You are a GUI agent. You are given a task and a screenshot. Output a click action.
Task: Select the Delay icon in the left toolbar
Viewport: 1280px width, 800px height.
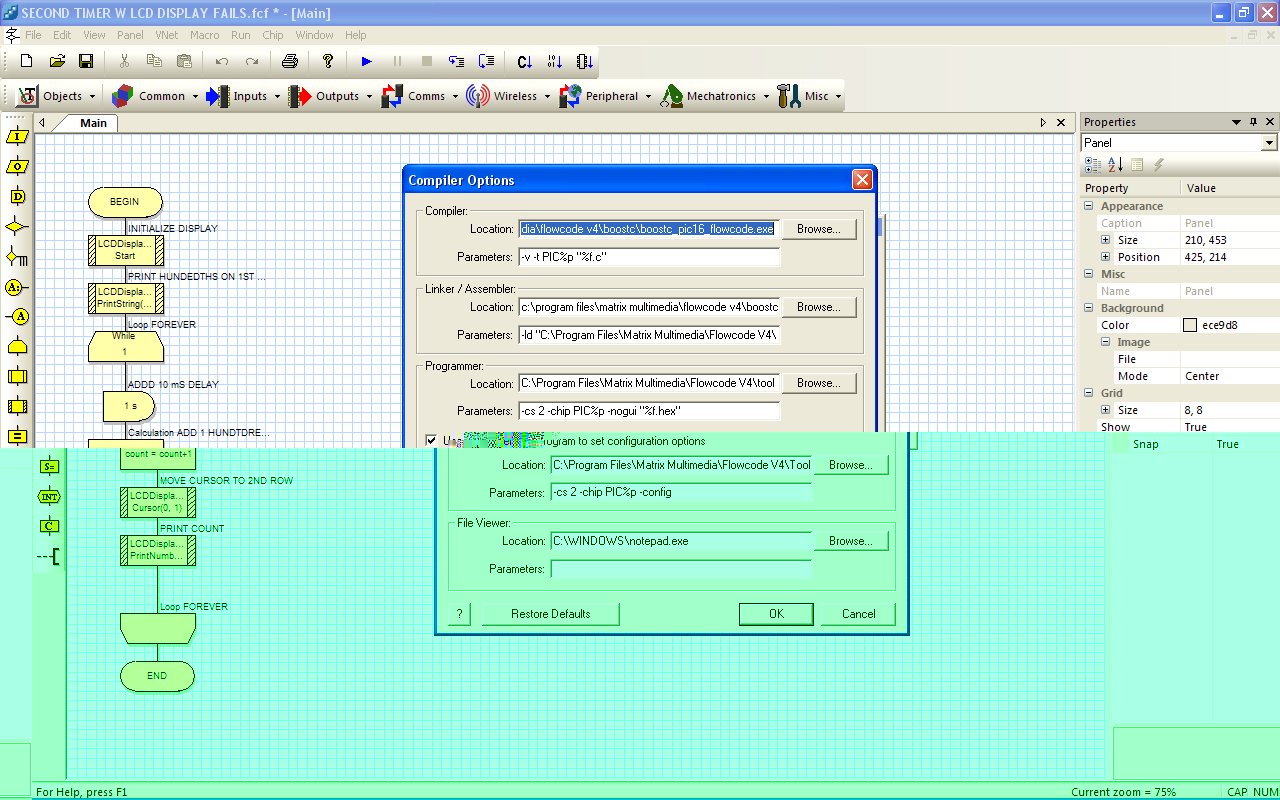pos(17,196)
